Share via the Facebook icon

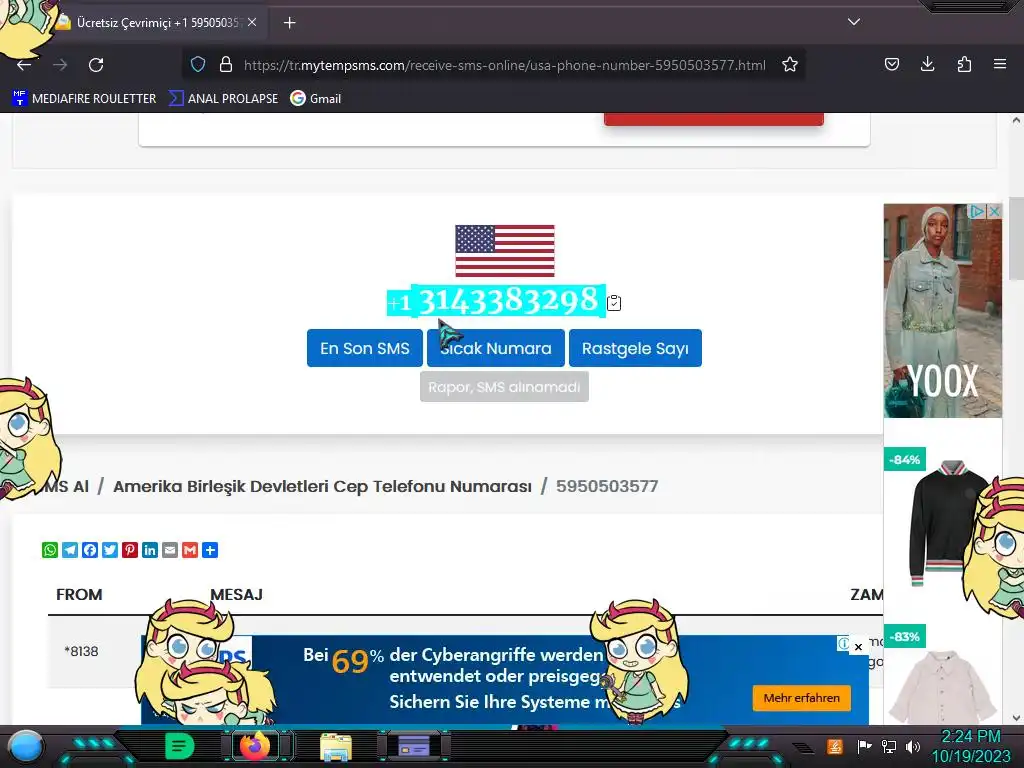coord(90,550)
